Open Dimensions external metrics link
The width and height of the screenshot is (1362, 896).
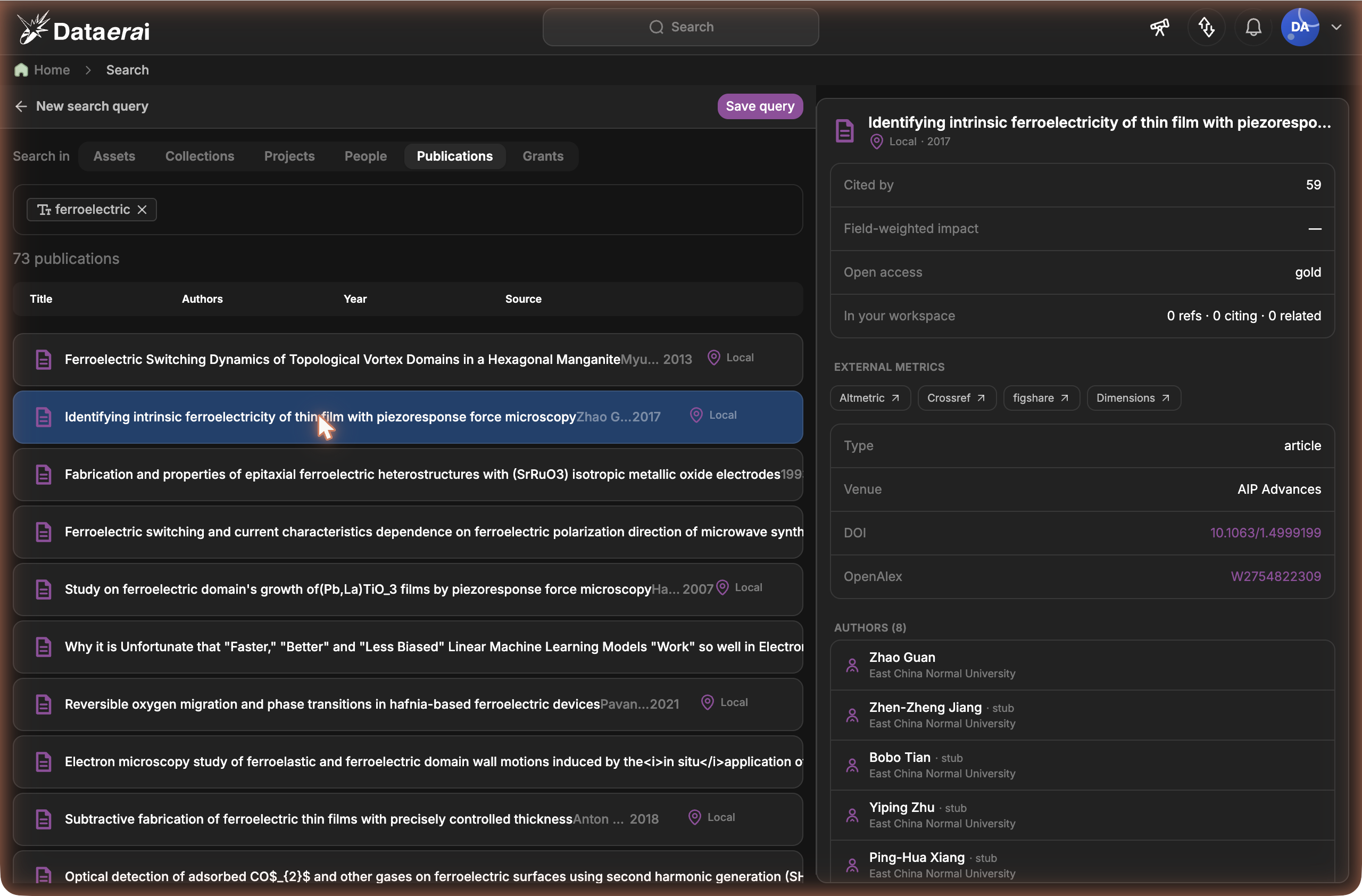pyautogui.click(x=1134, y=397)
